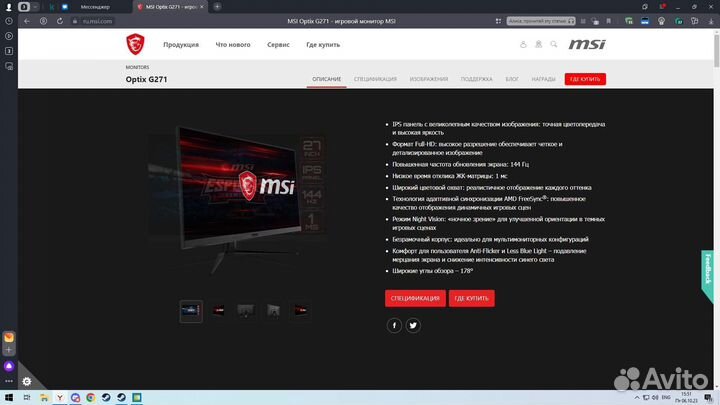Open Windows Start menu
Viewport: 720px width, 405px height.
[9, 398]
